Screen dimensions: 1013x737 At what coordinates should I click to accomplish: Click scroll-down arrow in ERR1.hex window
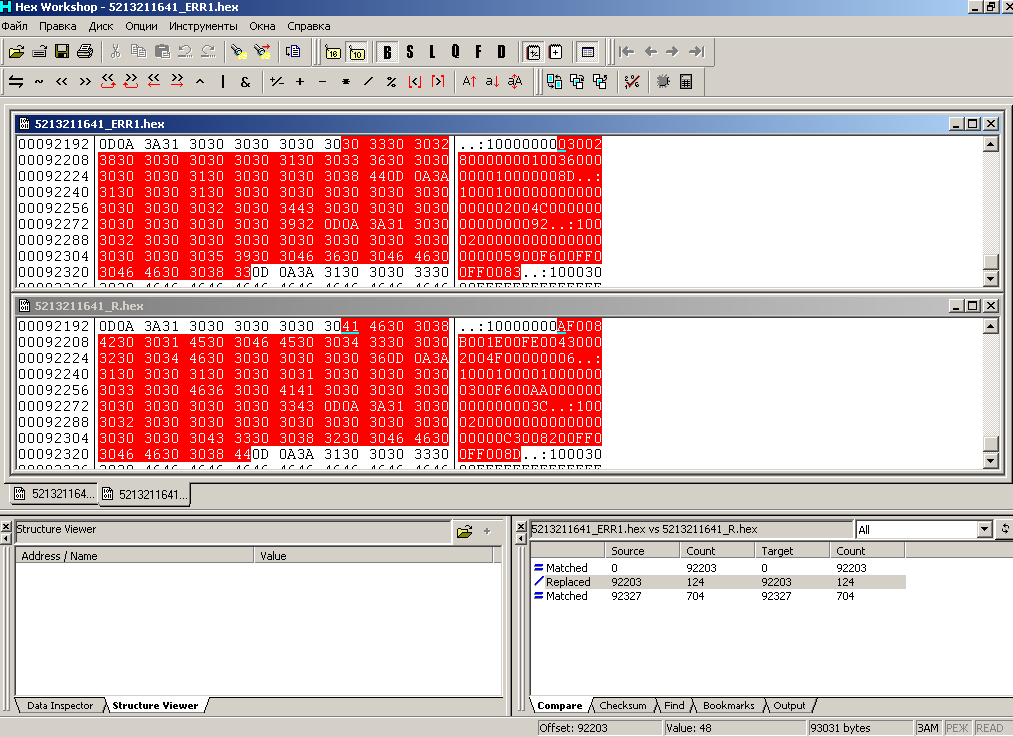990,278
